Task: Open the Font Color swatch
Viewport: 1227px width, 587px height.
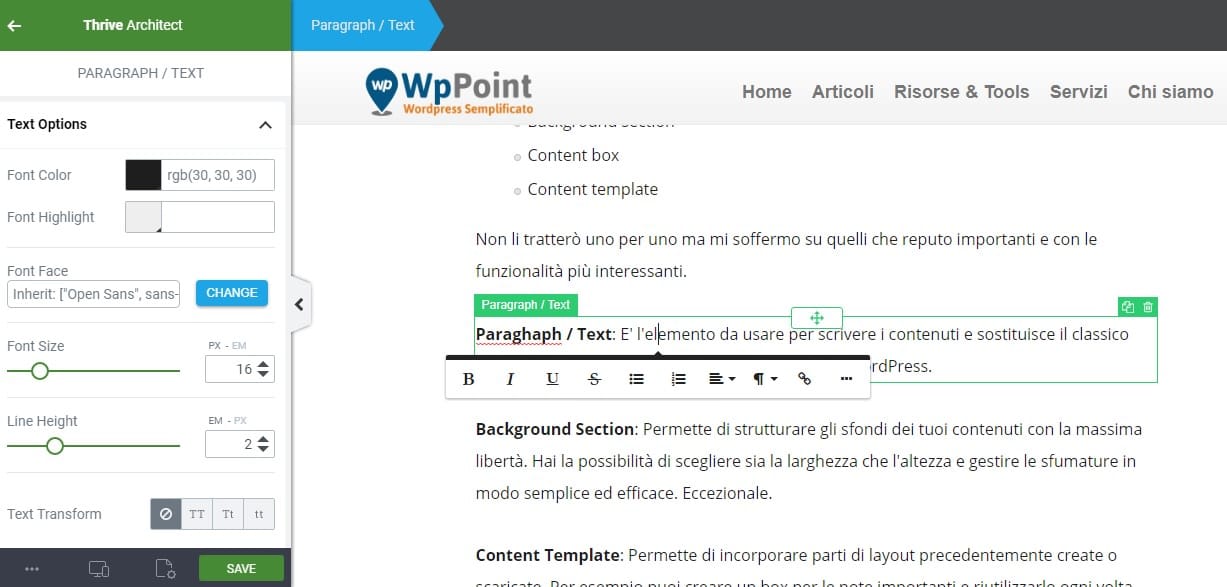Action: [143, 175]
